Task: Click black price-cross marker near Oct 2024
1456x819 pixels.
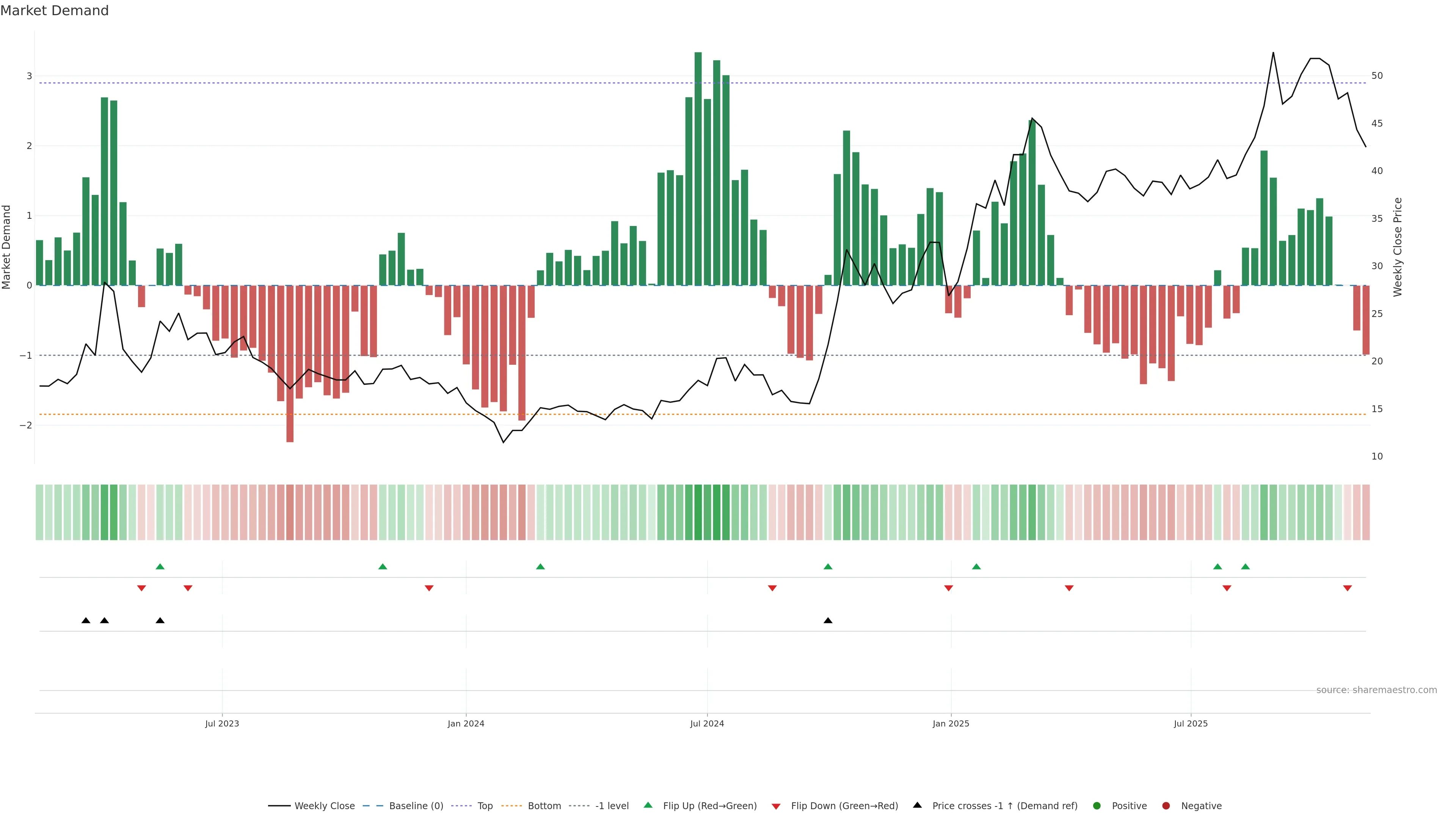Action: click(828, 621)
